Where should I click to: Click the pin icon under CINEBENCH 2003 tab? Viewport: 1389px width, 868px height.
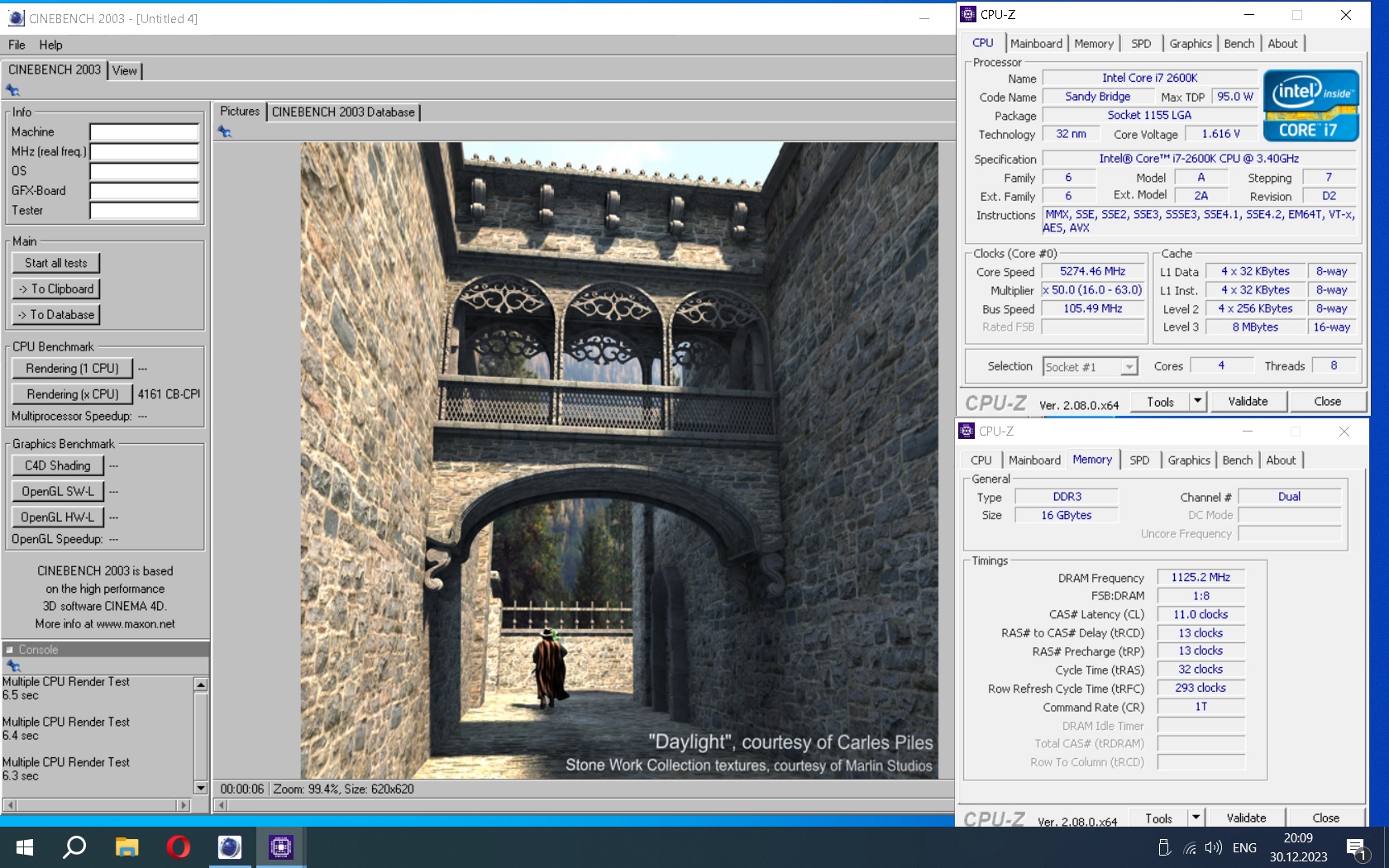pyautogui.click(x=12, y=90)
